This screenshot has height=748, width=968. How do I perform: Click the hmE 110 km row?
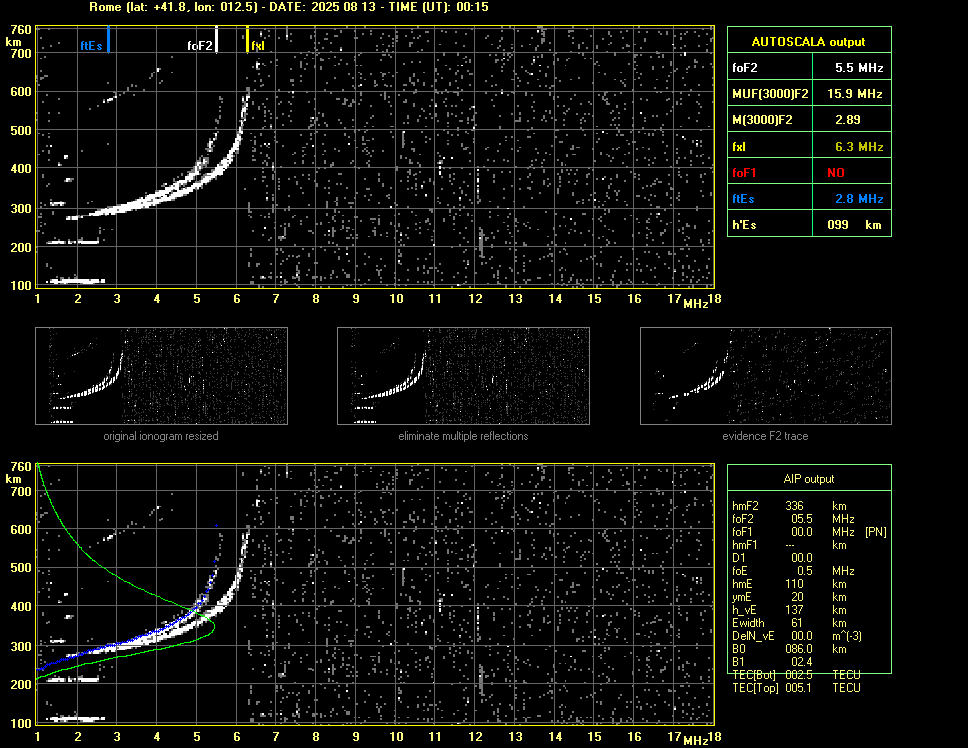click(789, 584)
